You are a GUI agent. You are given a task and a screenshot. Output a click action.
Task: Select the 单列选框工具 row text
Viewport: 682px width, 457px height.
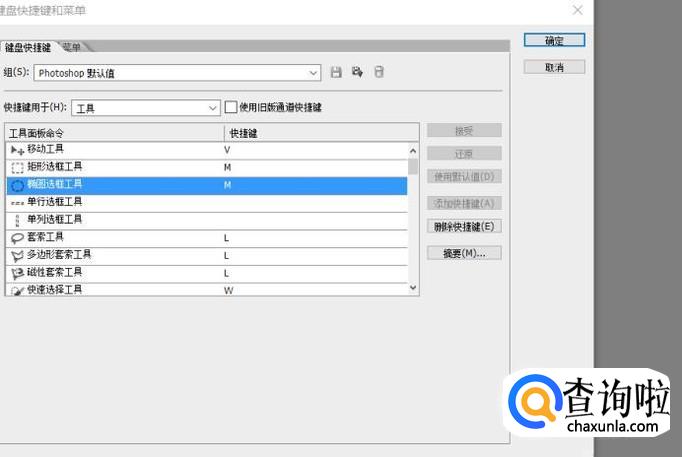54,219
